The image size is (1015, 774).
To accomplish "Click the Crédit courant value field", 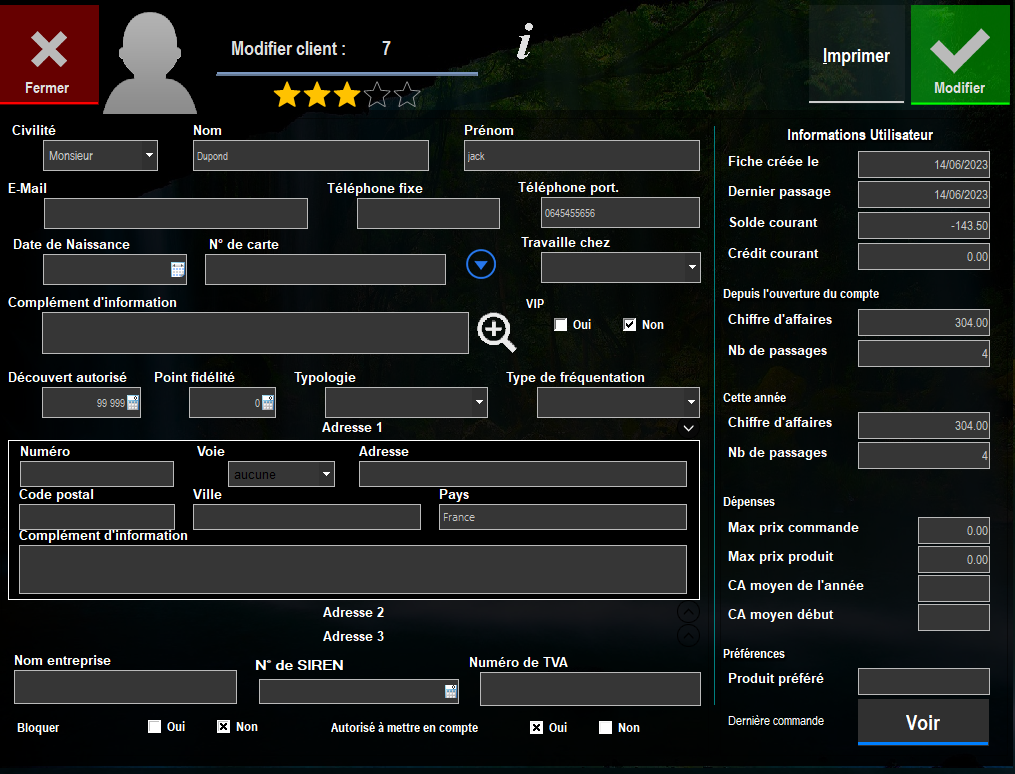I will pos(924,256).
